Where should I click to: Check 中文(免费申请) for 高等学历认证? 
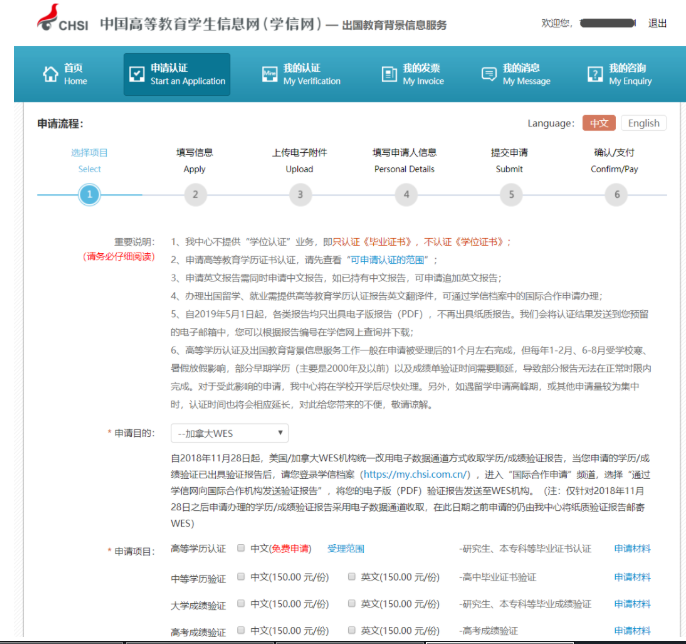click(x=241, y=548)
